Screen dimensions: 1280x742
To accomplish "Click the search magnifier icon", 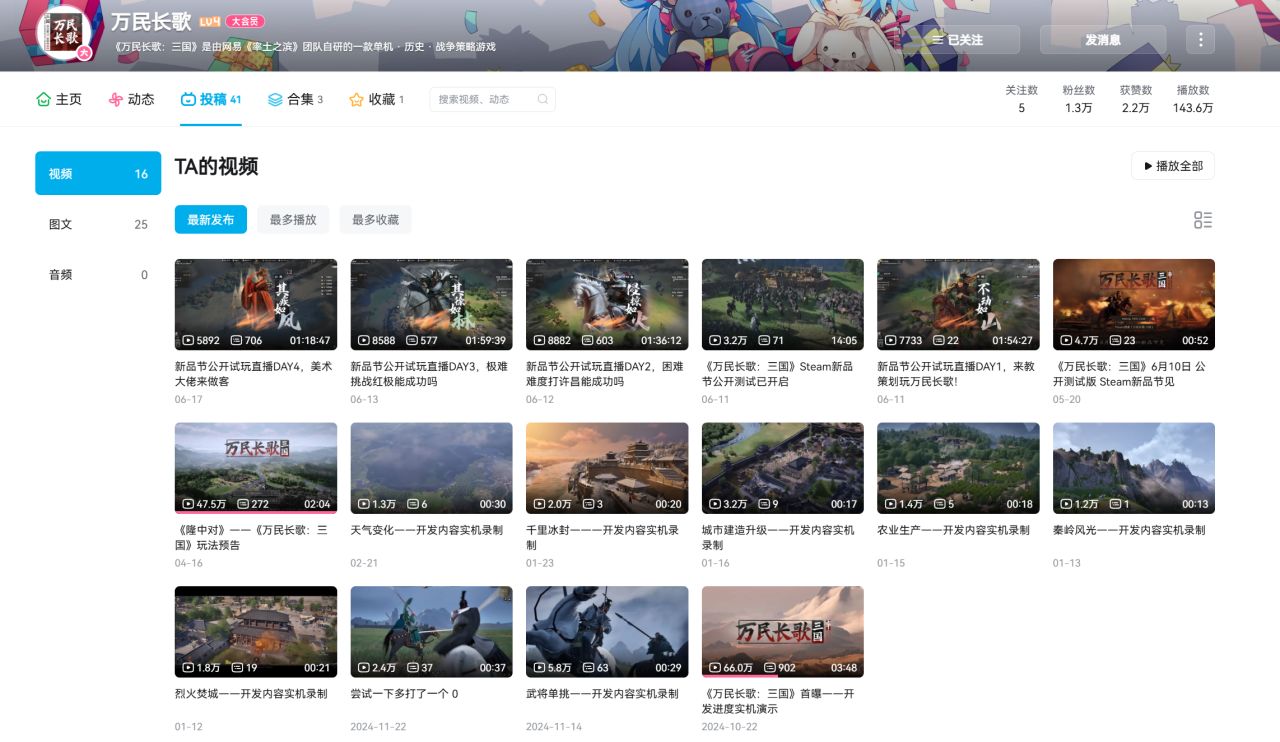I will tap(543, 99).
